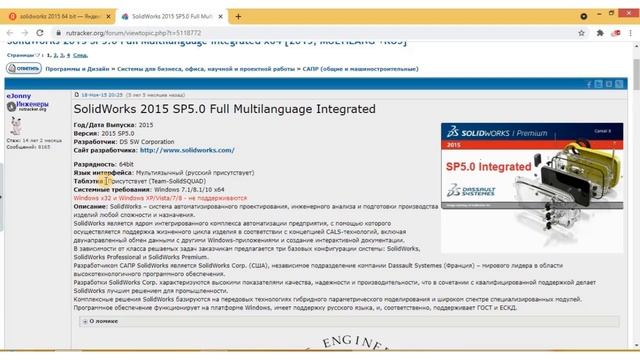Open the Chrome three-dot menu
The height and width of the screenshot is (360, 640).
pos(631,33)
